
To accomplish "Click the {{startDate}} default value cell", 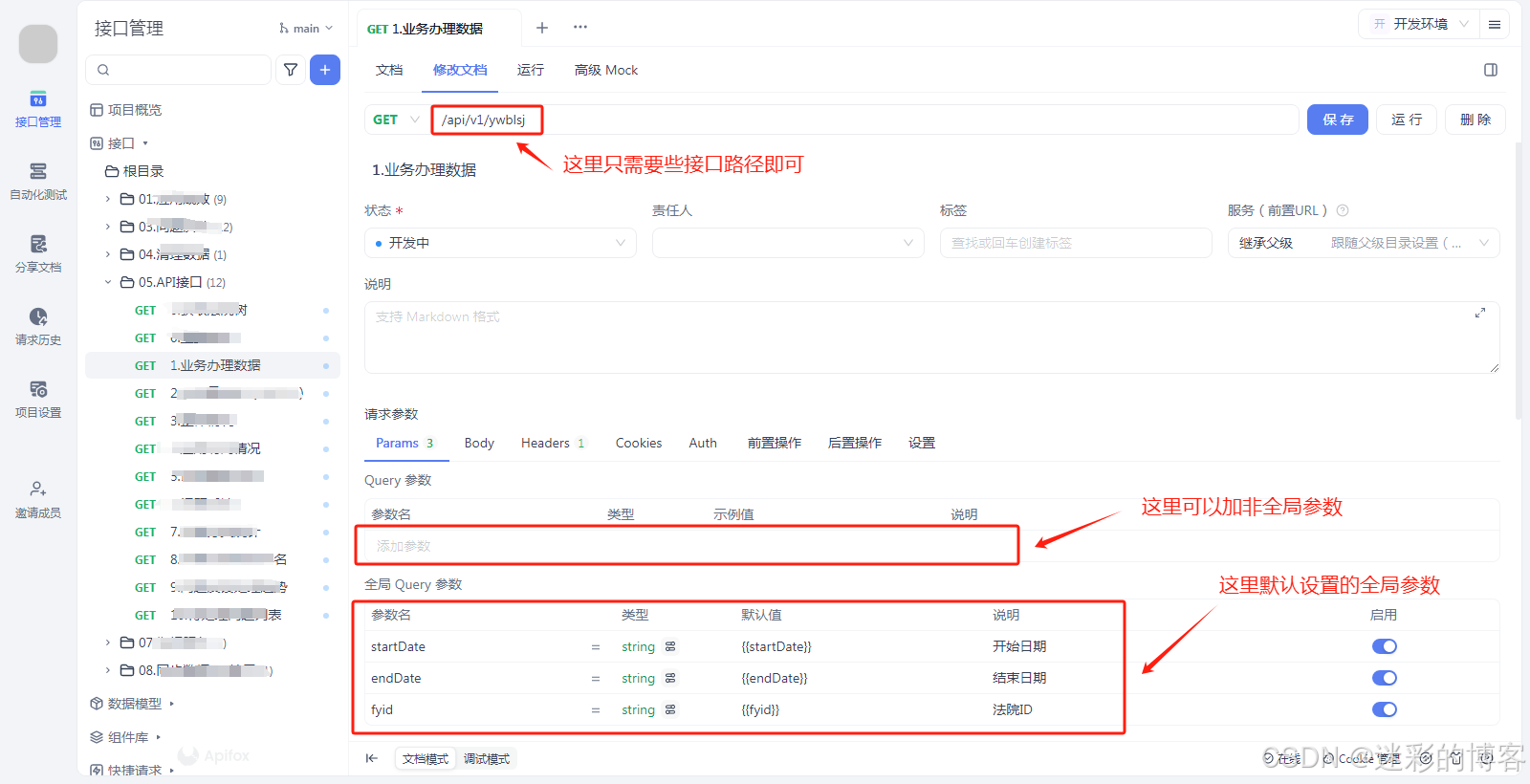I will click(x=776, y=646).
